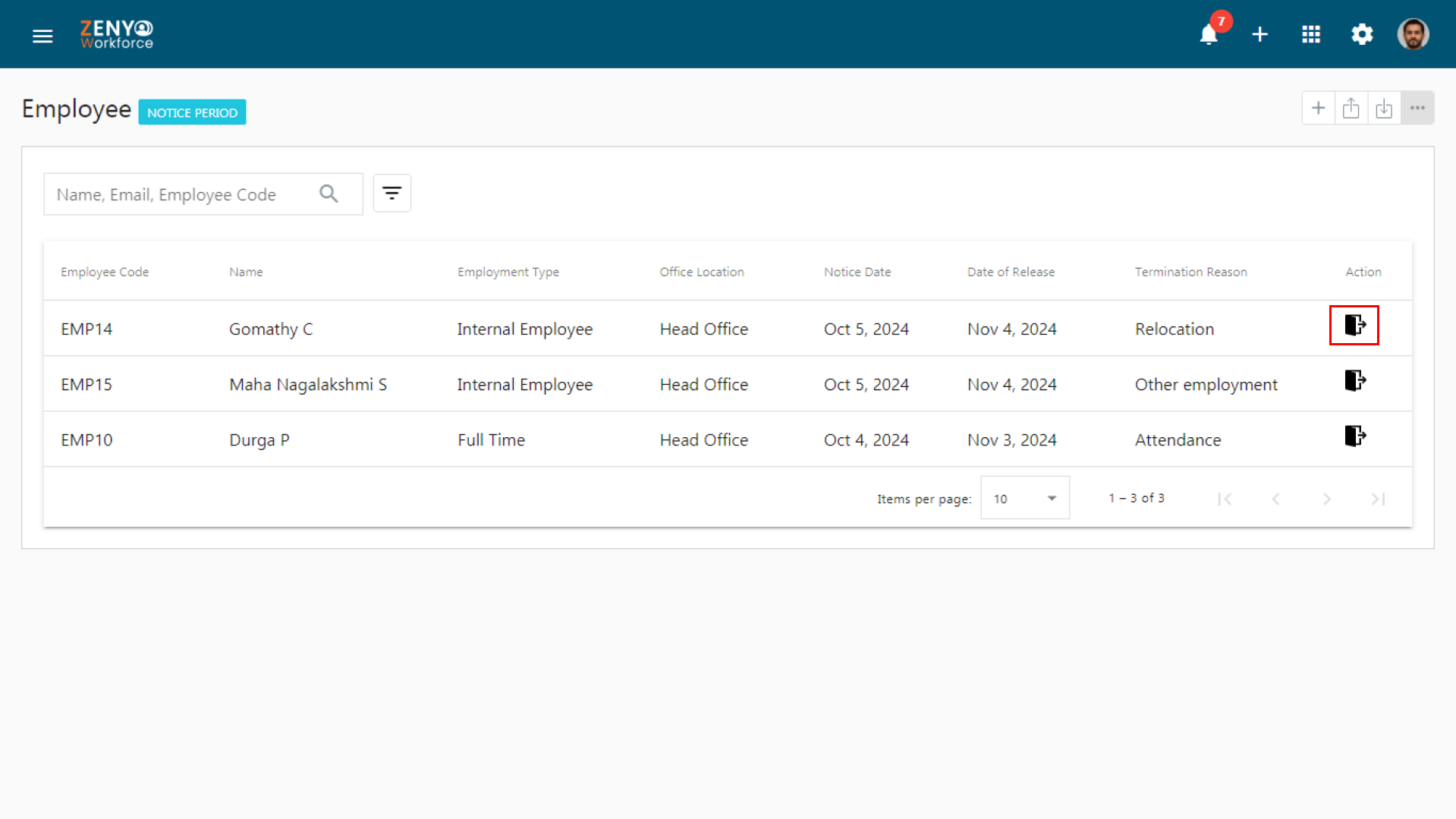This screenshot has height=819, width=1456.
Task: Go to the previous page
Action: coord(1275,499)
